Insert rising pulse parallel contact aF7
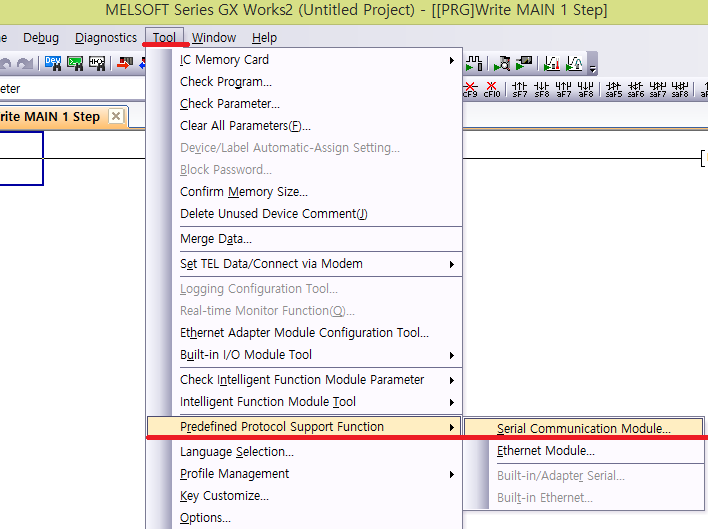The width and height of the screenshot is (708, 529). 564,89
